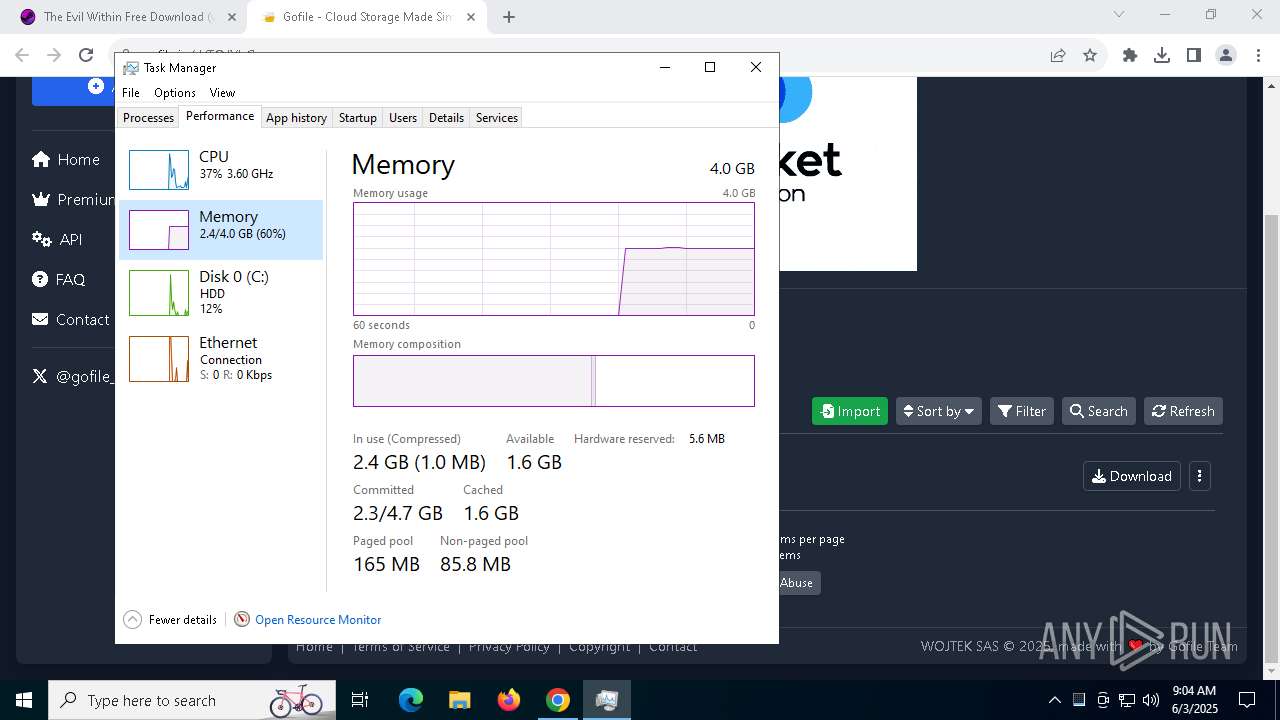This screenshot has height=720, width=1280.
Task: Select the CPU performance graph thumbnail
Action: click(x=159, y=170)
